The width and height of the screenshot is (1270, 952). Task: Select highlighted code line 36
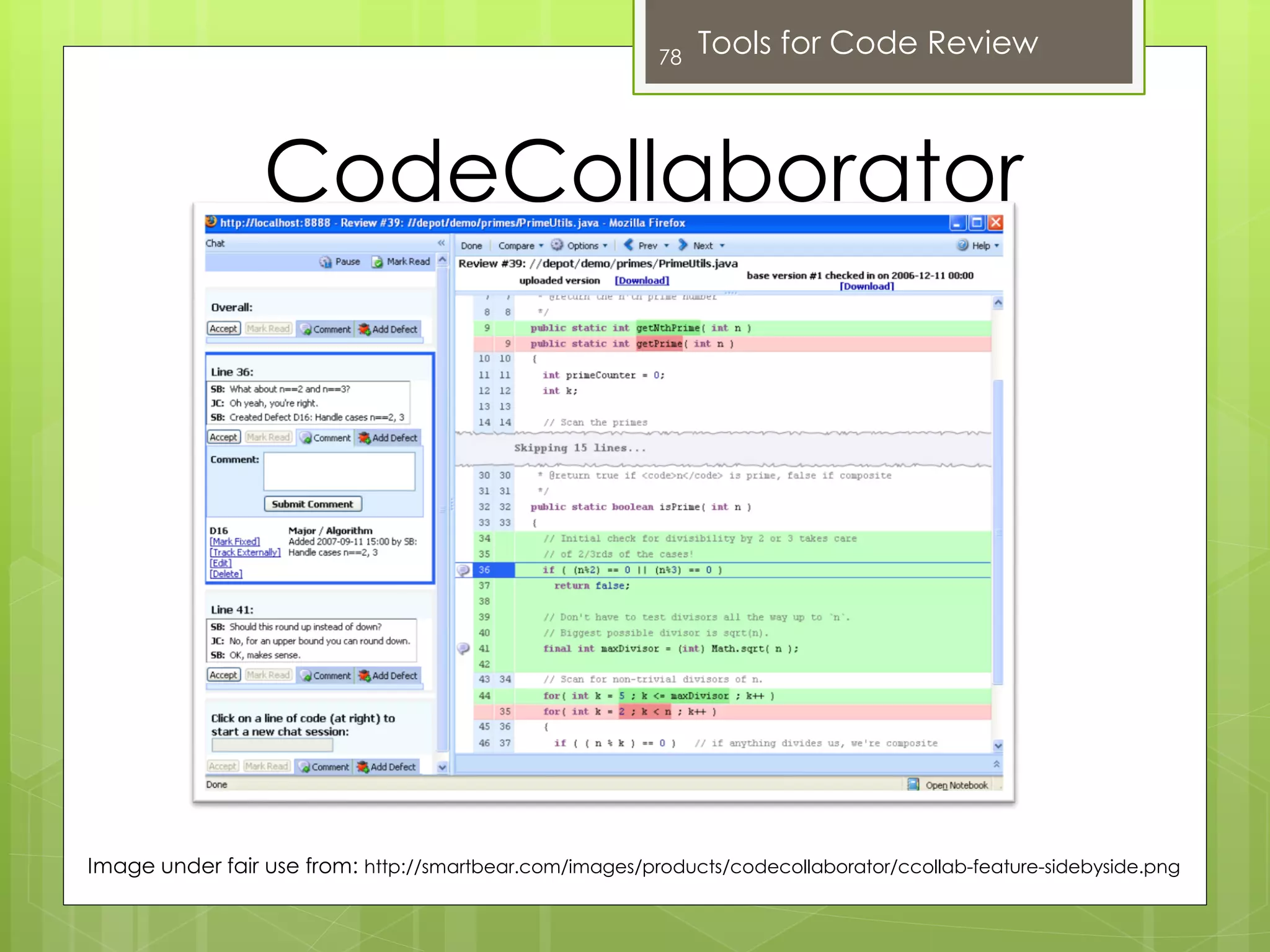tap(723, 570)
